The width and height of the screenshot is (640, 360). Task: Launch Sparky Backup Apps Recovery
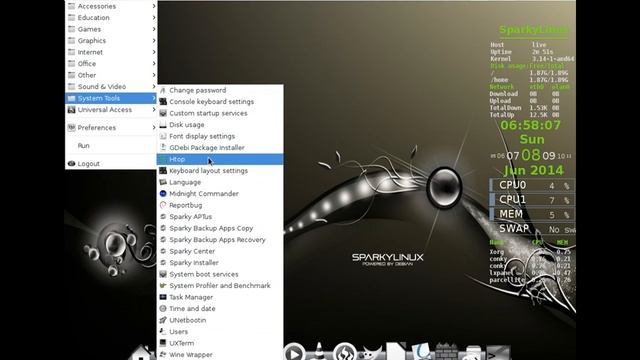click(x=220, y=240)
